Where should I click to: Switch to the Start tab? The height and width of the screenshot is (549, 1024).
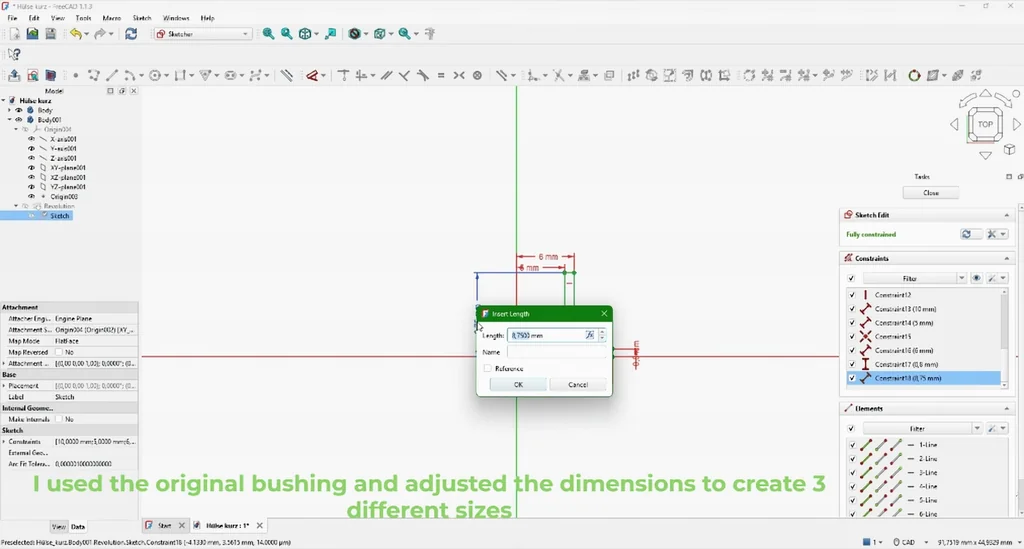pyautogui.click(x=164, y=525)
